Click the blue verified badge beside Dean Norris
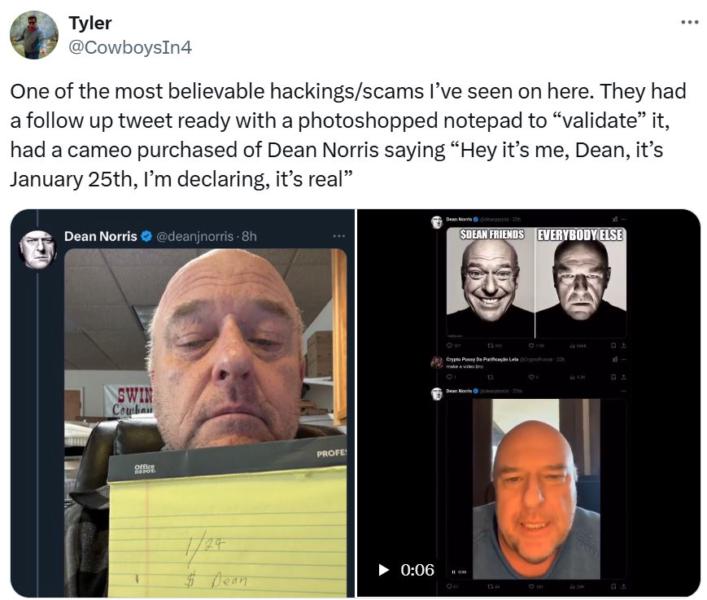Viewport: 707px width, 600px height. (x=146, y=236)
